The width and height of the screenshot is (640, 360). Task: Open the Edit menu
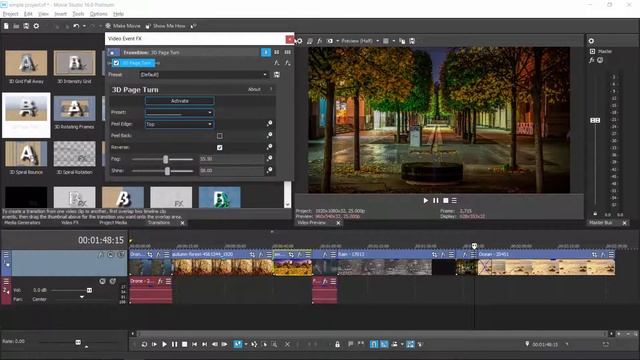coord(28,14)
